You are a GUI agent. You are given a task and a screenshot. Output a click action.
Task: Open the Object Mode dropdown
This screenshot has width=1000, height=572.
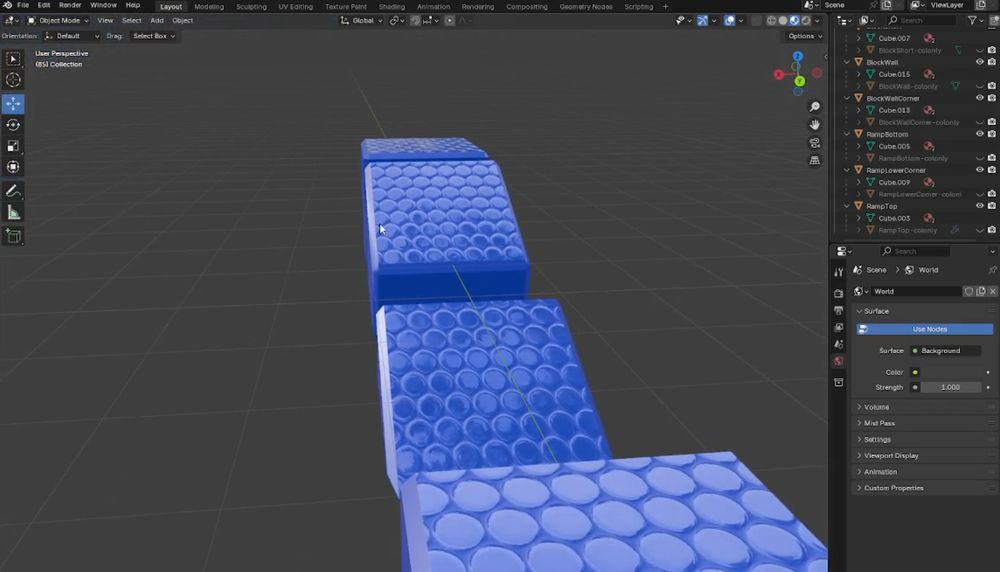pyautogui.click(x=57, y=20)
